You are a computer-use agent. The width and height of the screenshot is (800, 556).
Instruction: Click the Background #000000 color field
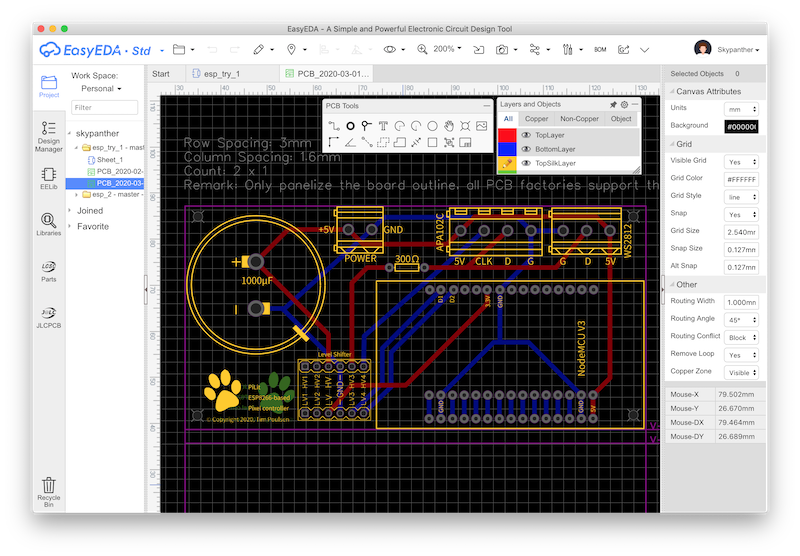point(741,127)
